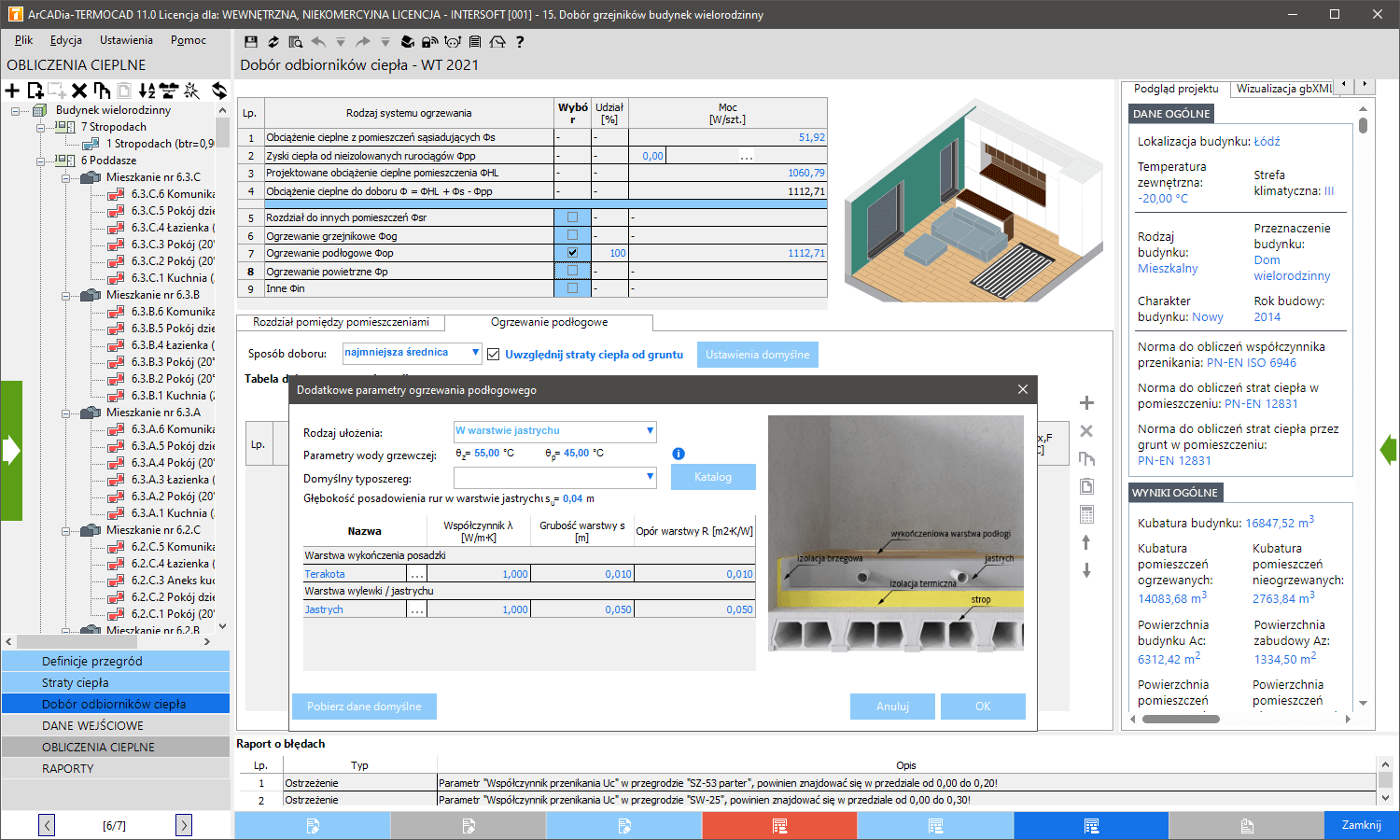The image size is (1400, 840).
Task: Open the Ustawienia menu
Action: 126,40
